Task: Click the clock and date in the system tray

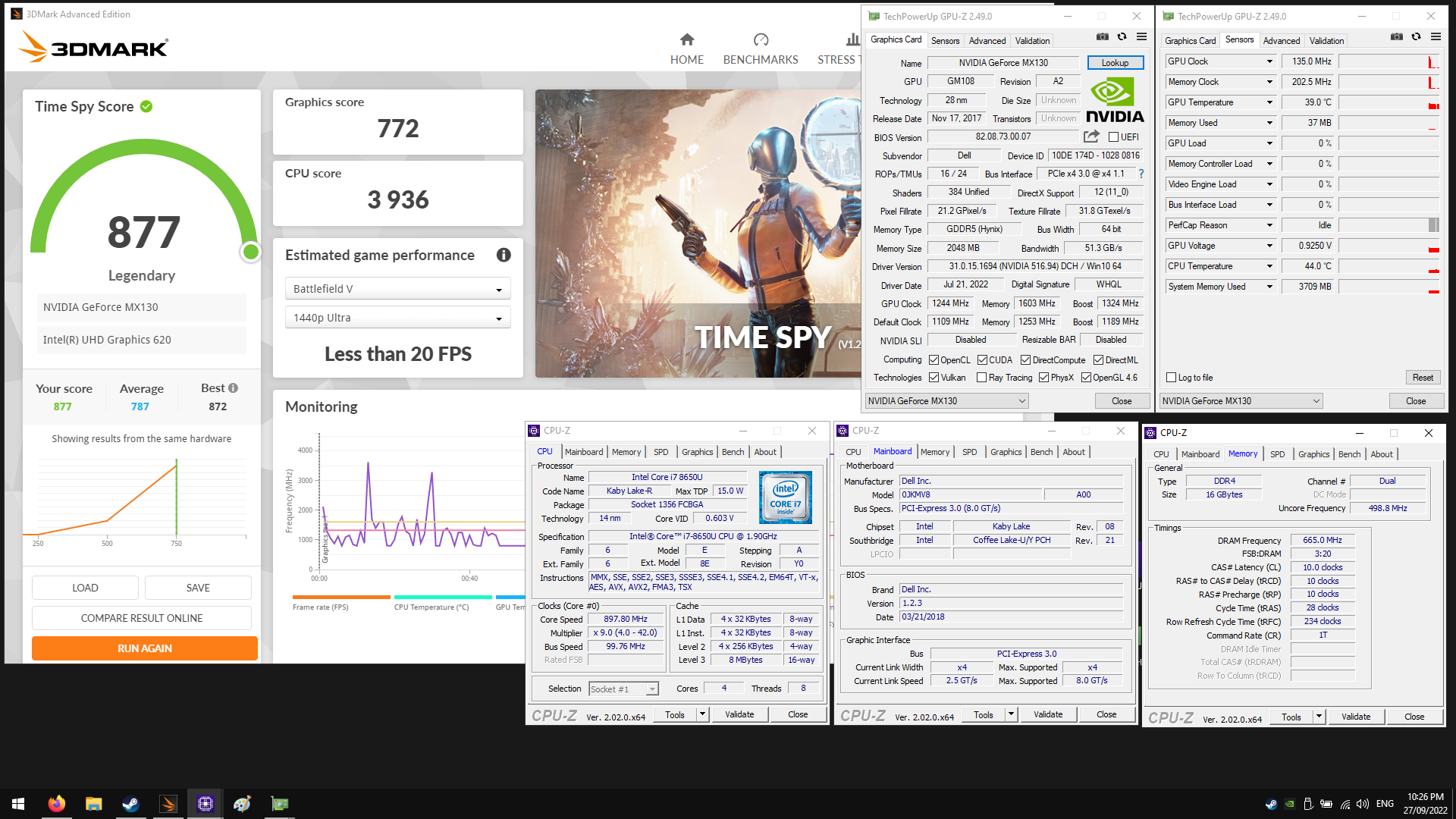Action: click(x=1425, y=804)
